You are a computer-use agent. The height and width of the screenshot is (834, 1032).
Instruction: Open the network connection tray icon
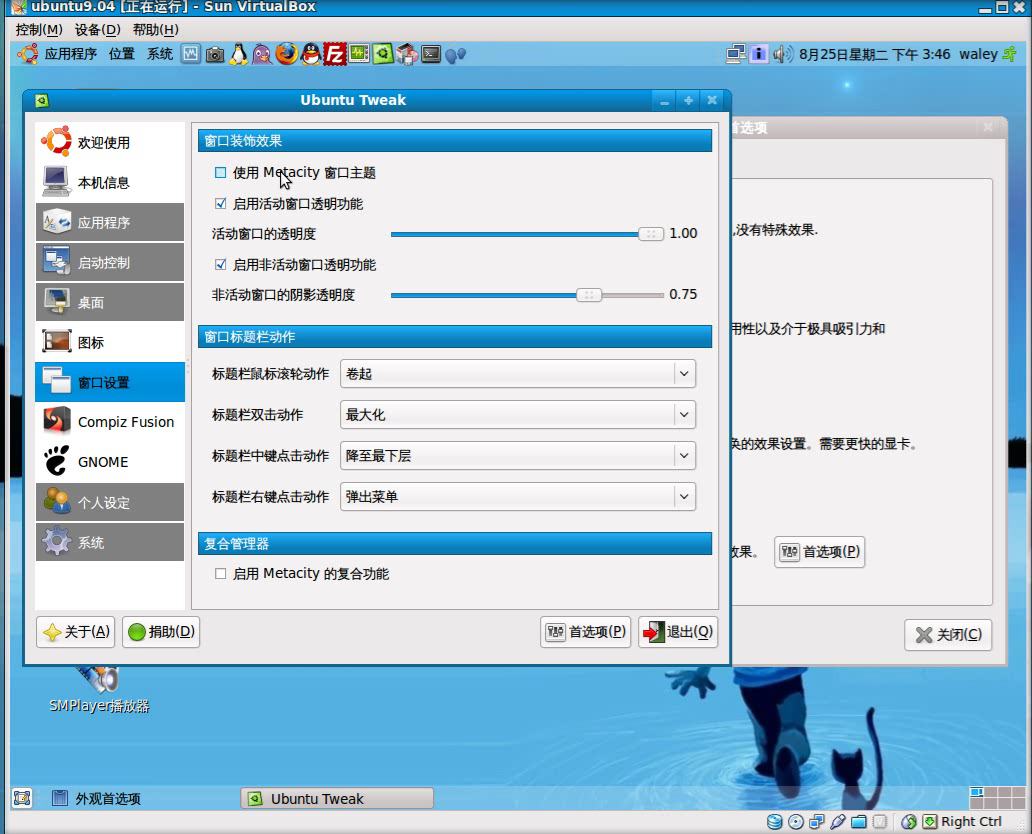pos(736,54)
